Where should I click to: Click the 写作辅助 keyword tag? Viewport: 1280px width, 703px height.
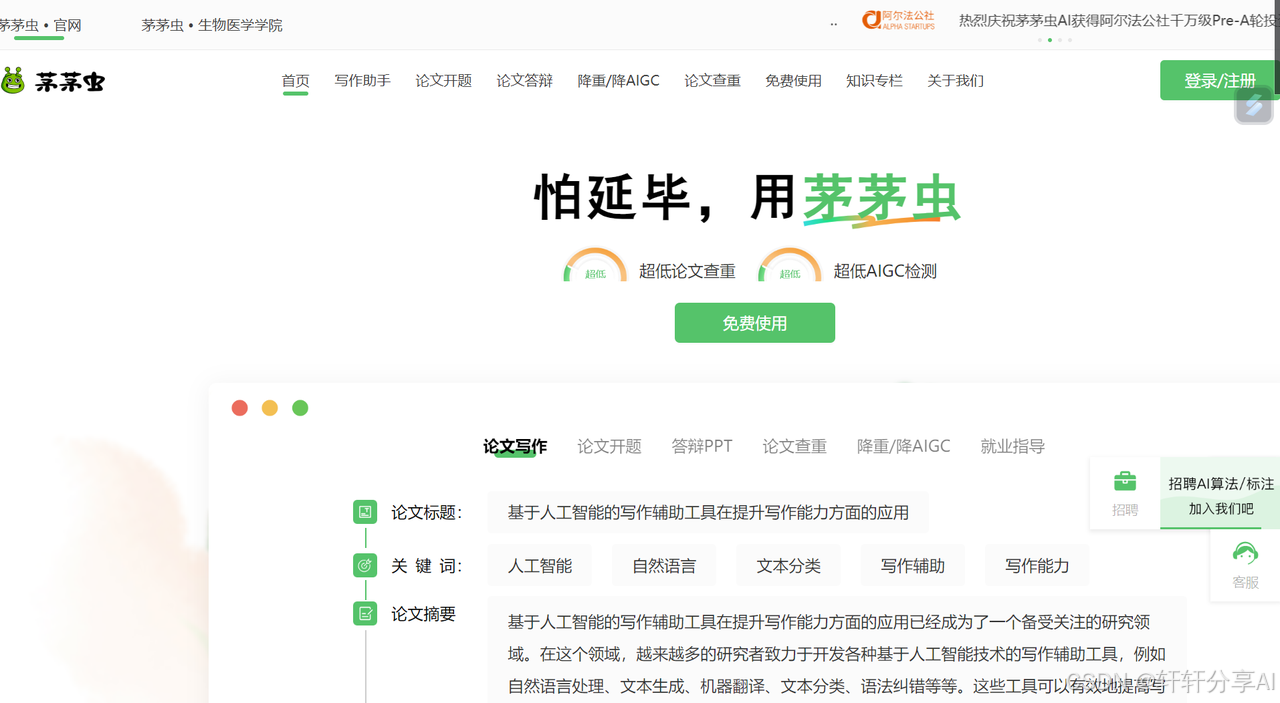912,565
